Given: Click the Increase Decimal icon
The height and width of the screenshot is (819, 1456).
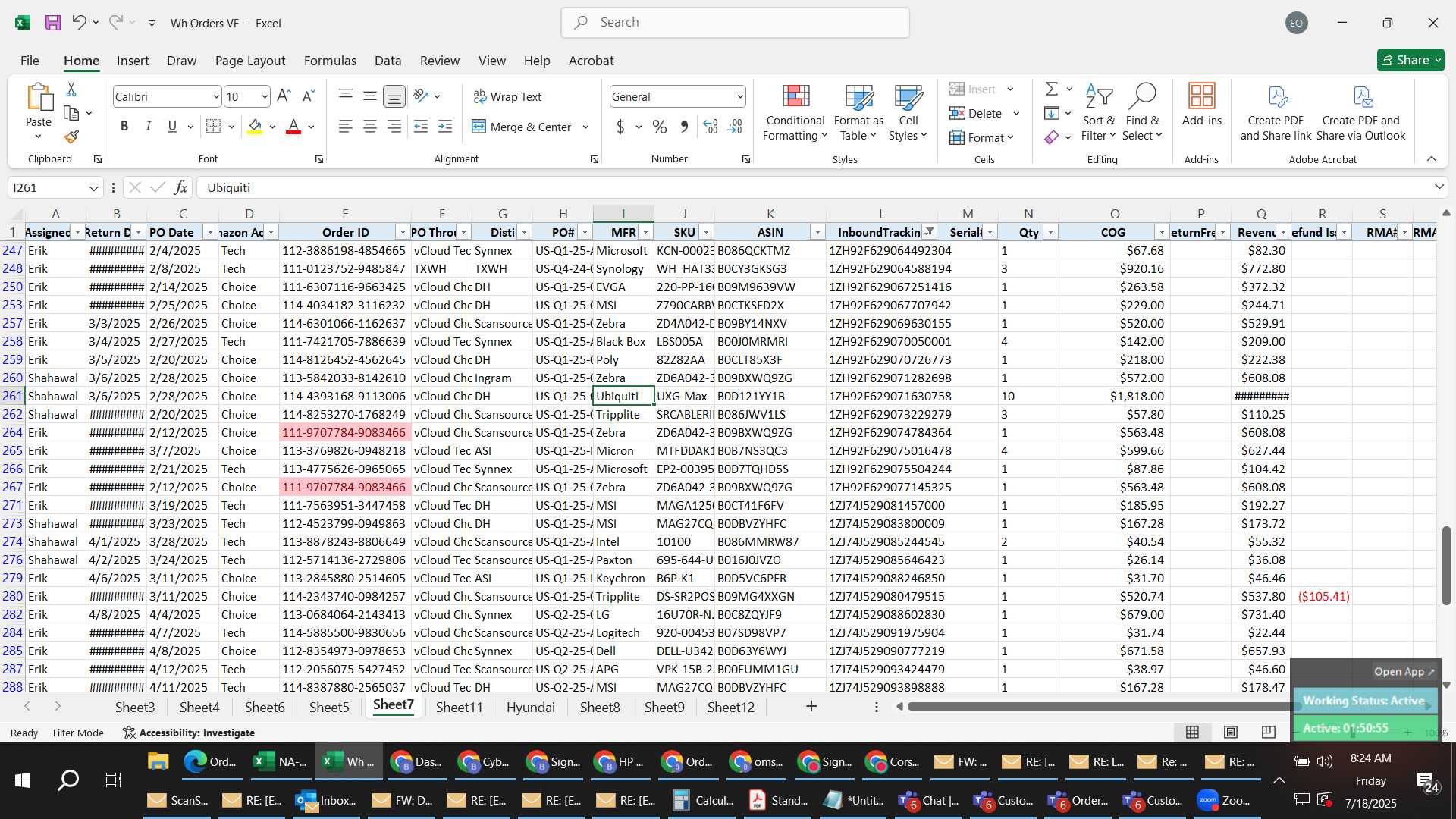Looking at the screenshot, I should click(x=711, y=127).
